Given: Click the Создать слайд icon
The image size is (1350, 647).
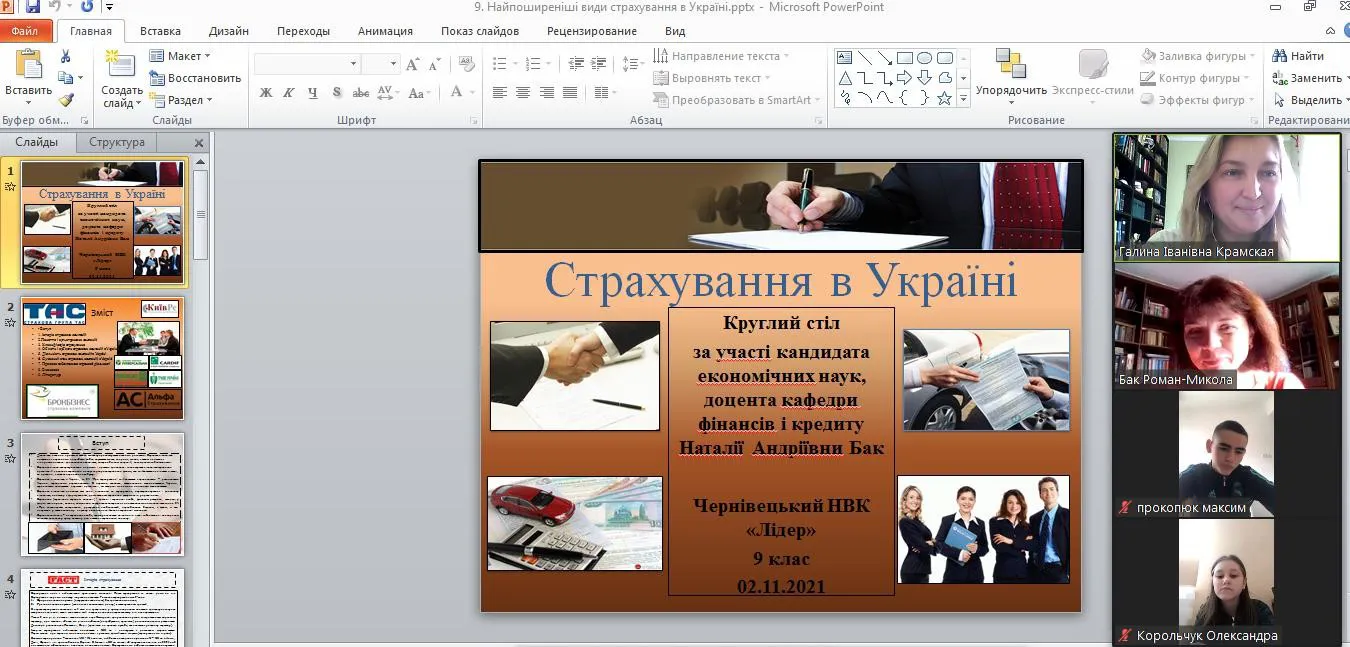Looking at the screenshot, I should coord(122,78).
